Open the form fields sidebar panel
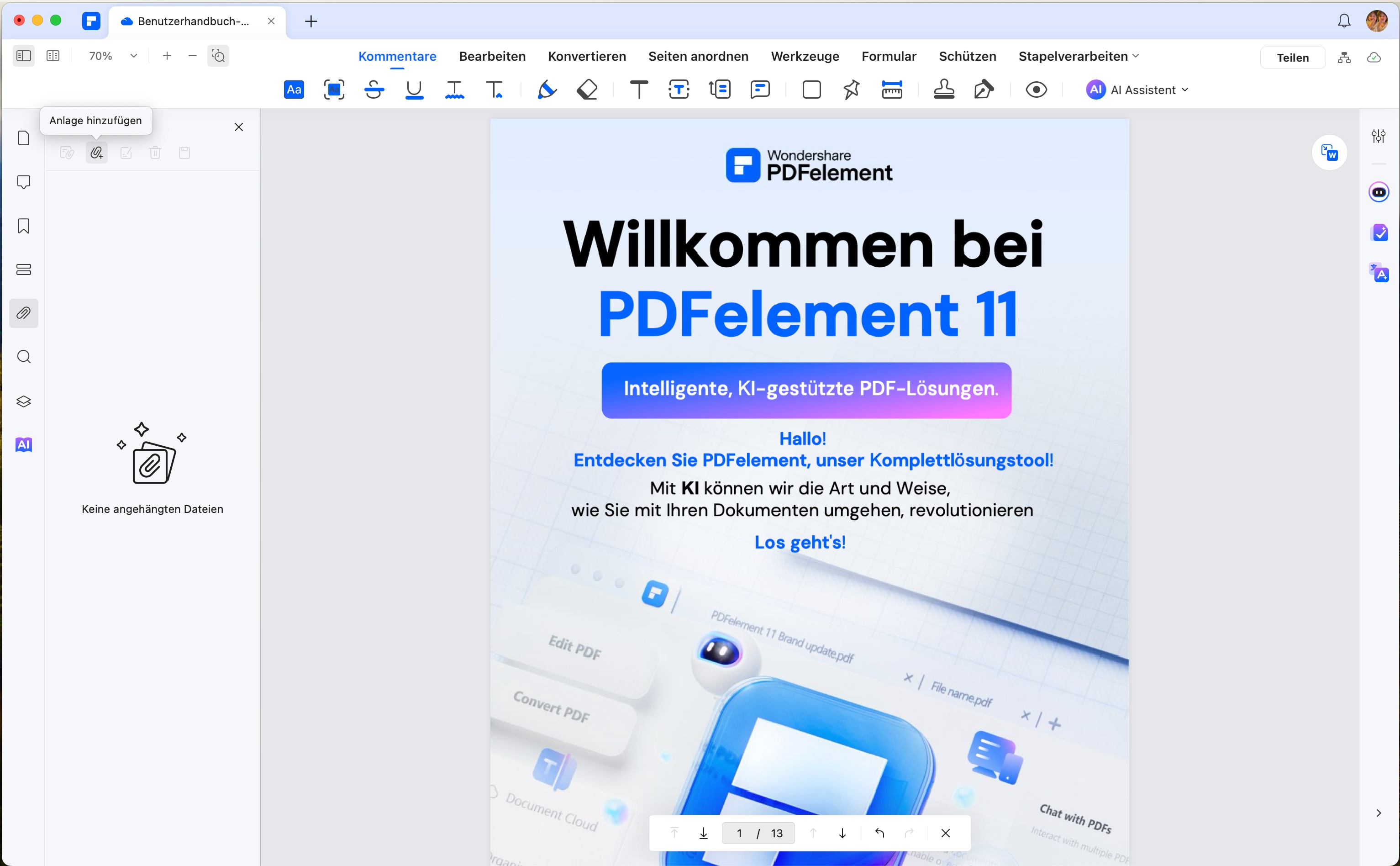The height and width of the screenshot is (866, 1400). pyautogui.click(x=23, y=270)
